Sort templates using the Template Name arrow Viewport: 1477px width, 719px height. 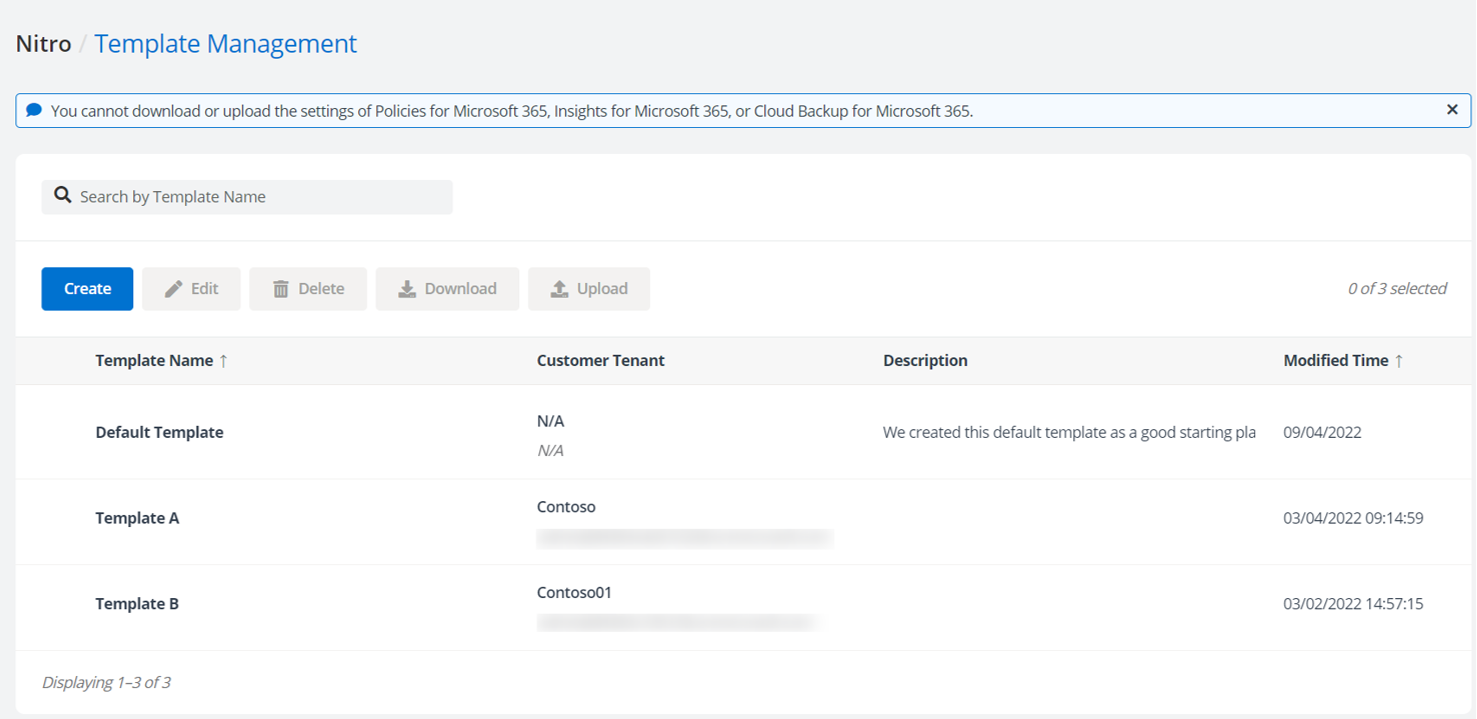[223, 360]
